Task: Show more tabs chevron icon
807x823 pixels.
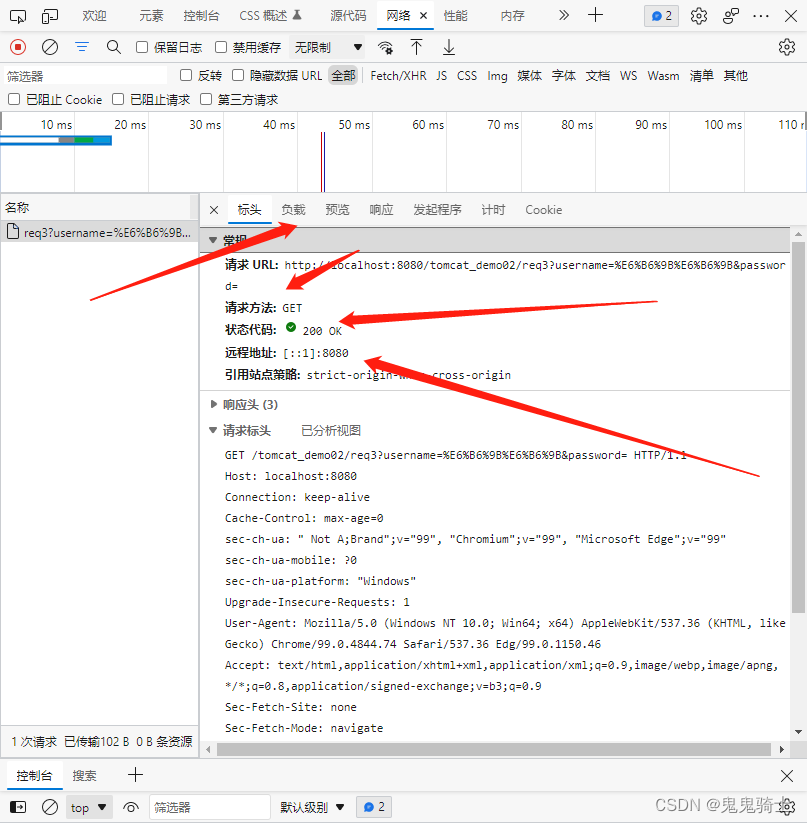Action: [564, 15]
